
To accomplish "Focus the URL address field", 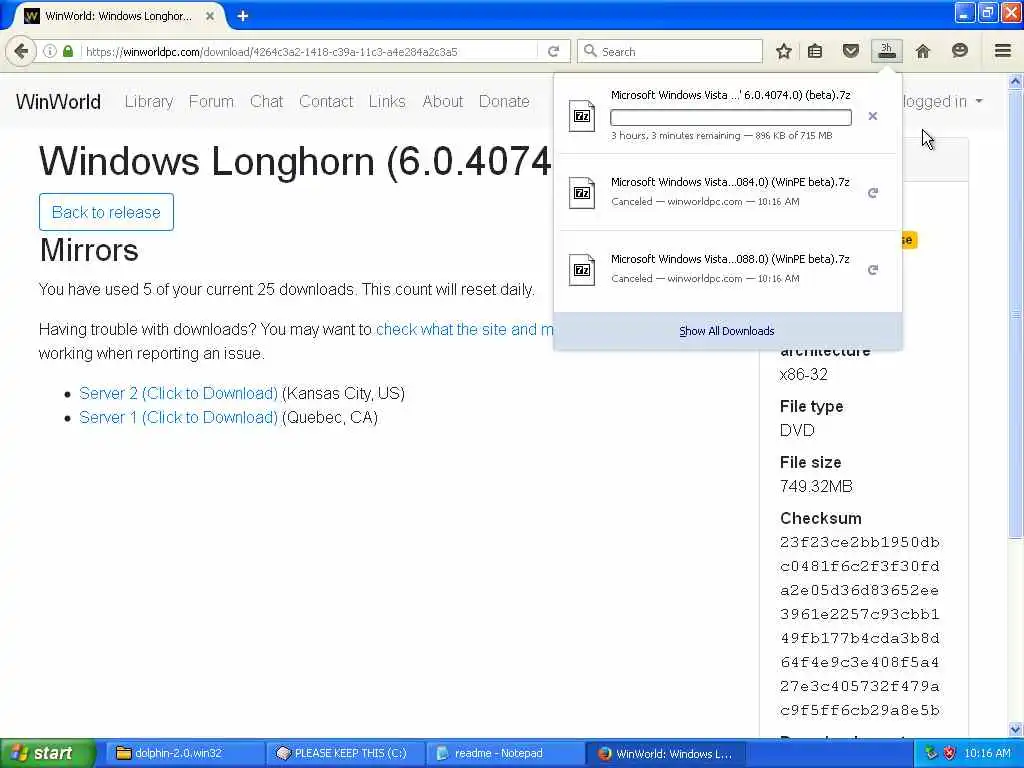I will [x=310, y=51].
